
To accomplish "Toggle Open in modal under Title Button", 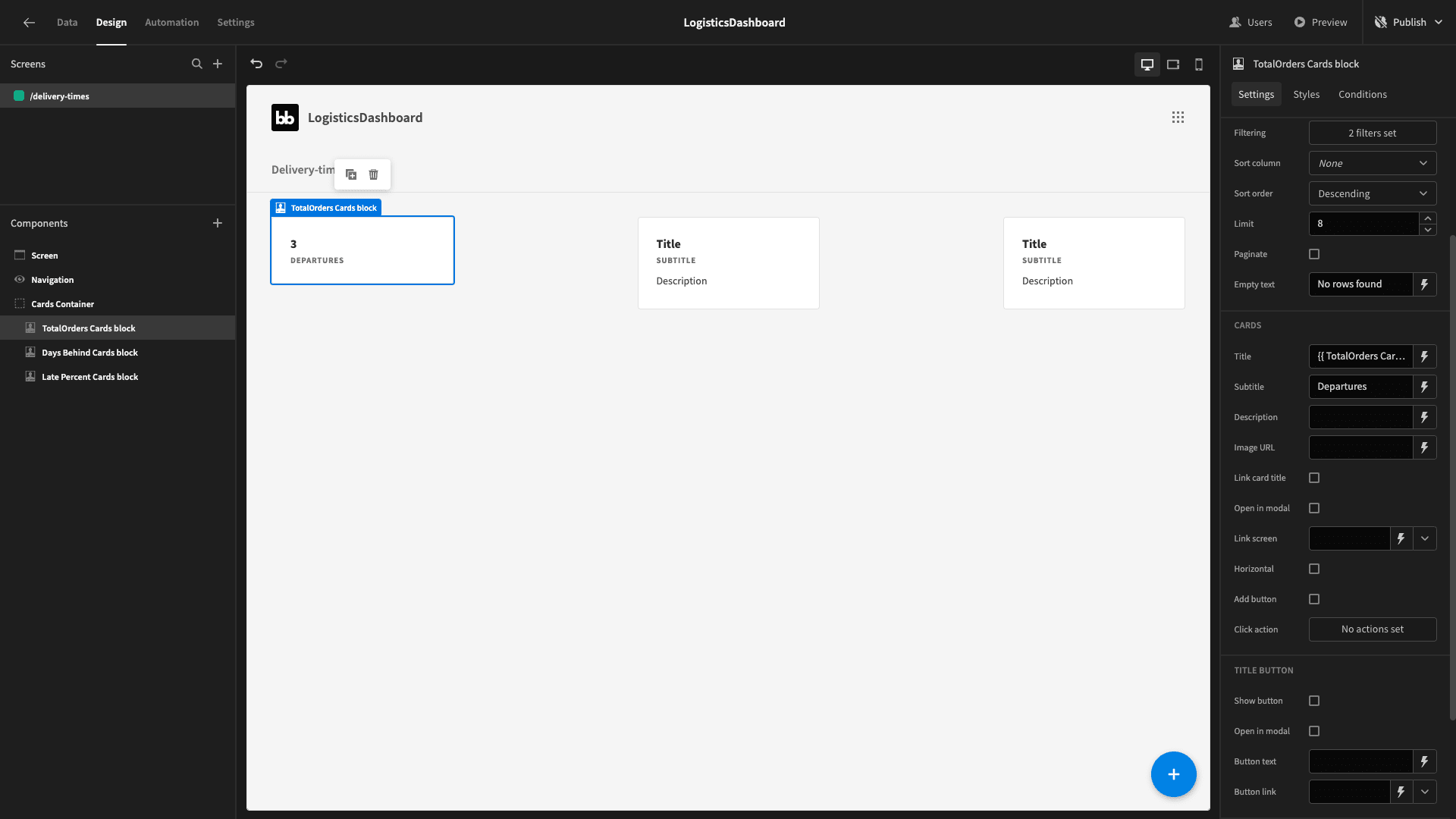I will click(x=1314, y=731).
